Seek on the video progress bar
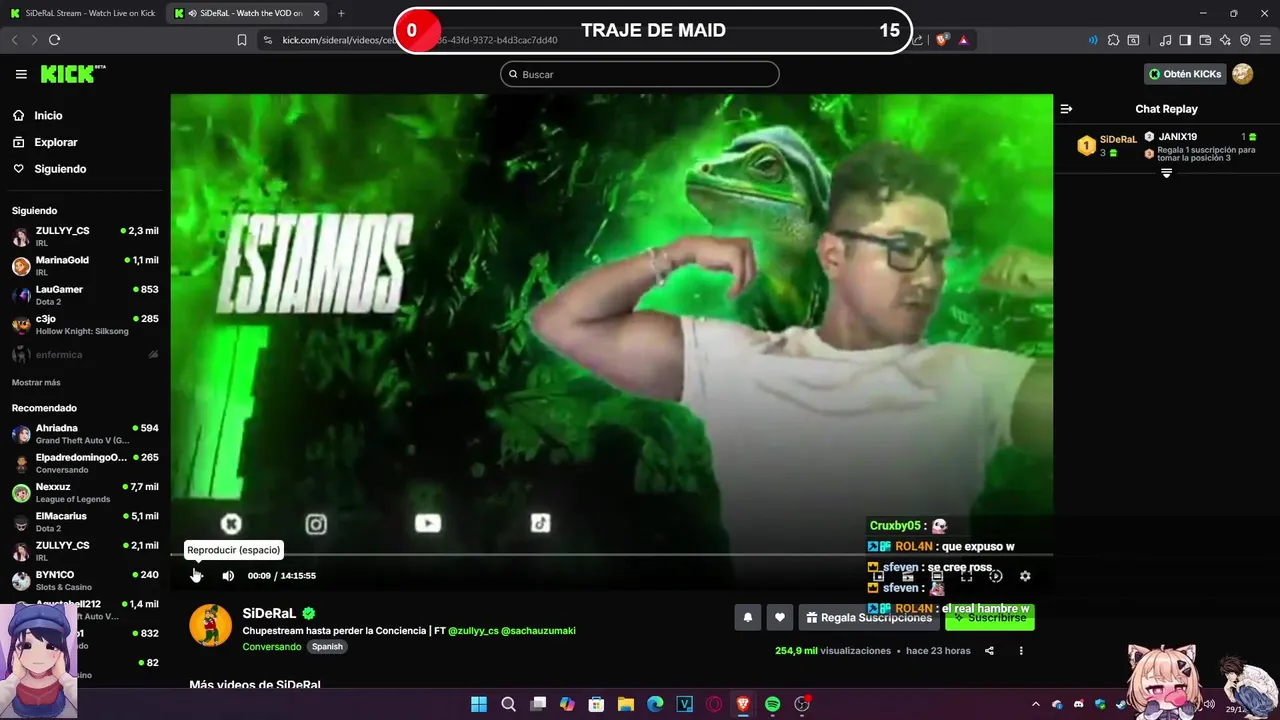The image size is (1280, 720). (x=611, y=554)
